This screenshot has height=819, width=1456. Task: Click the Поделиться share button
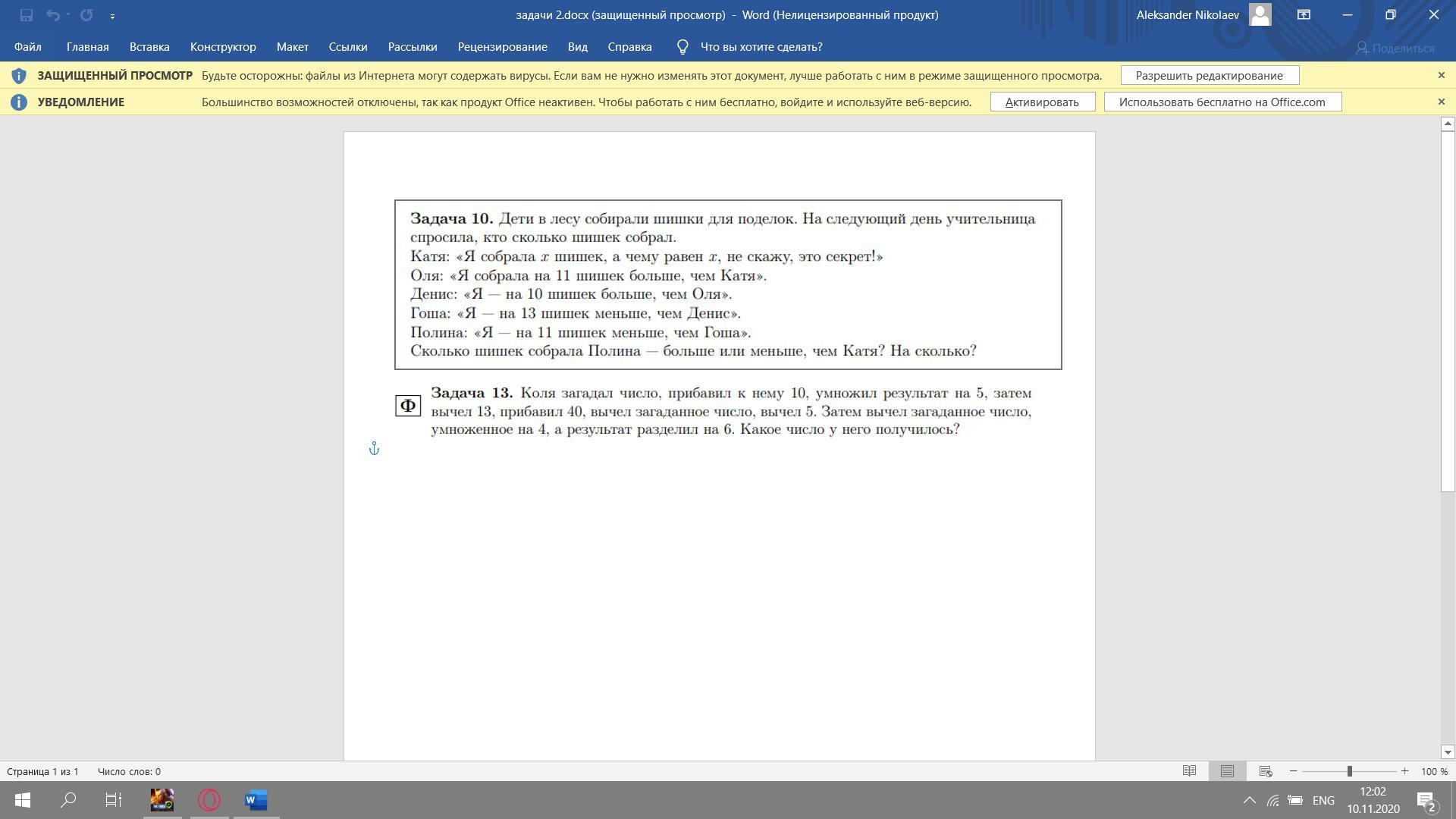(x=1395, y=48)
